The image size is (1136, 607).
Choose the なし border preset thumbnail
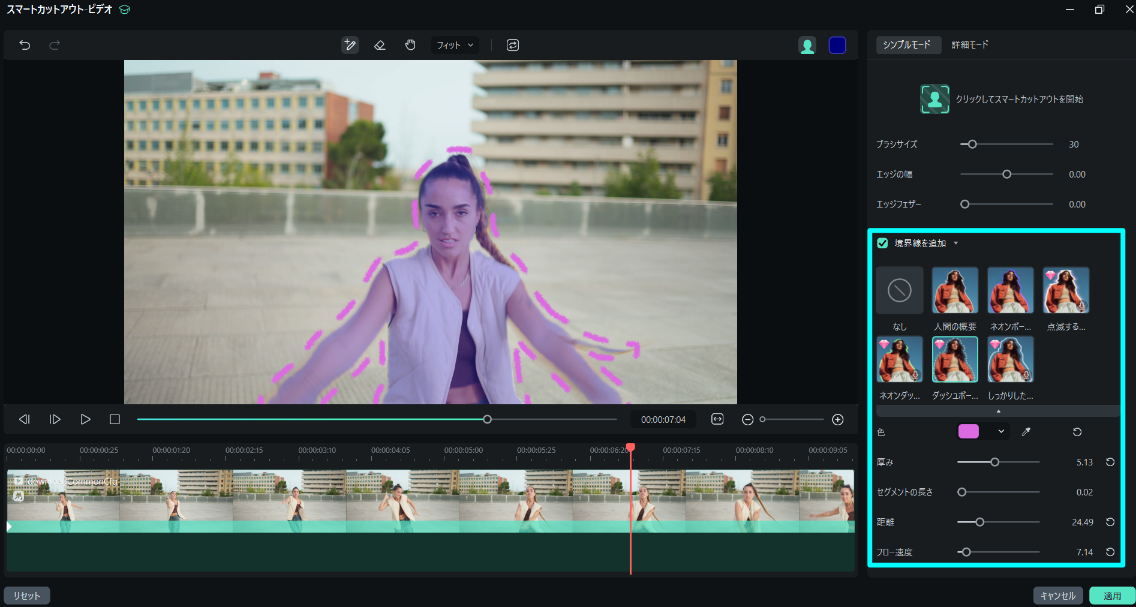pyautogui.click(x=900, y=291)
